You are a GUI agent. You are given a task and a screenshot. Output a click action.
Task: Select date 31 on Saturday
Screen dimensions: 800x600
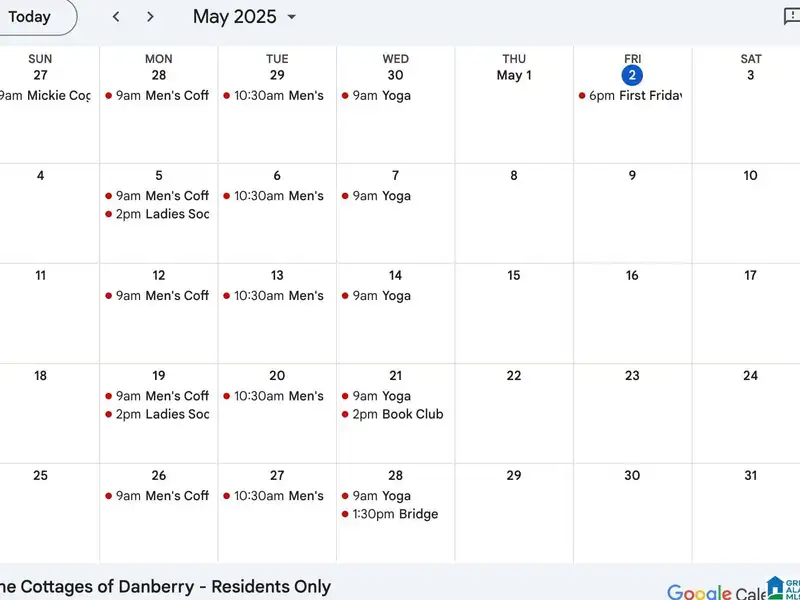pos(750,476)
